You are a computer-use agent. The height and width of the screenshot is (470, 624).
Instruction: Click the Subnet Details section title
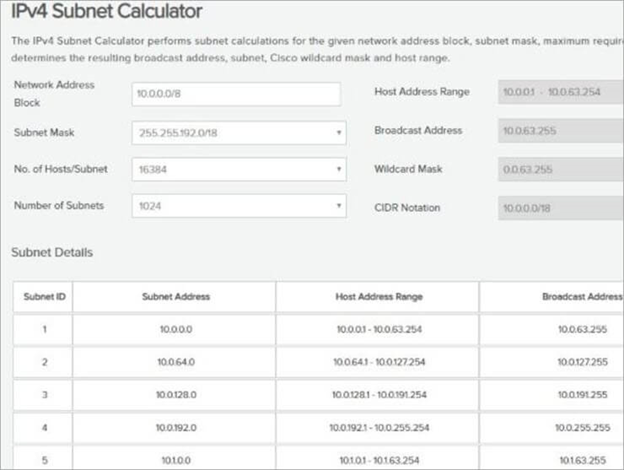point(52,252)
